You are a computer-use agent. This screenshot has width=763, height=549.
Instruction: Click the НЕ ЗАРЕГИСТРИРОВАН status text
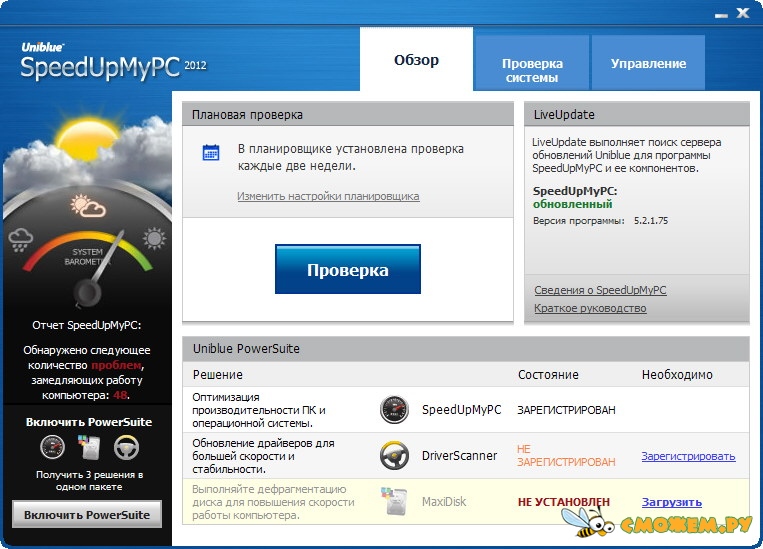(566, 456)
